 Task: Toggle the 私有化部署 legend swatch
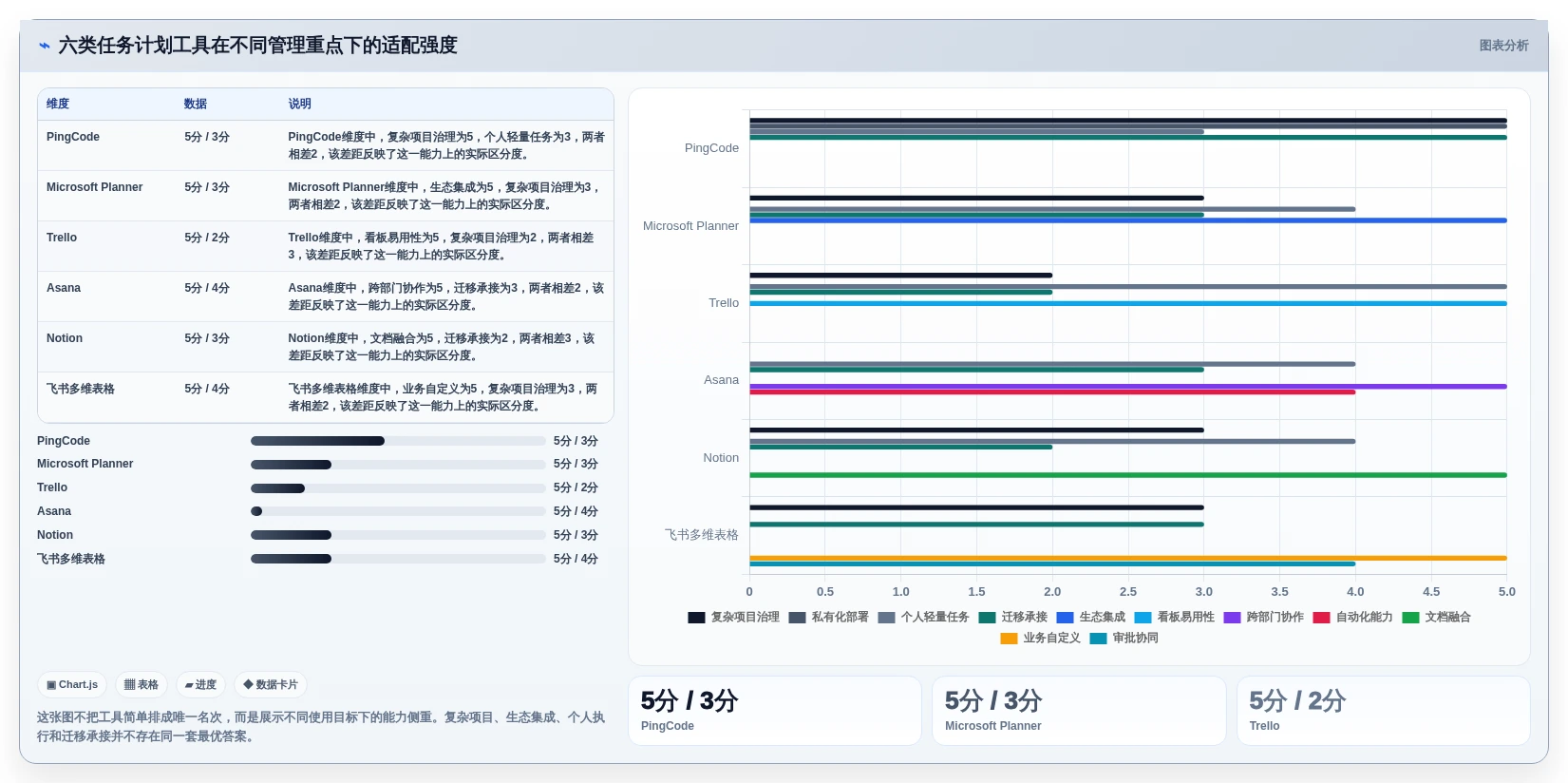797,618
